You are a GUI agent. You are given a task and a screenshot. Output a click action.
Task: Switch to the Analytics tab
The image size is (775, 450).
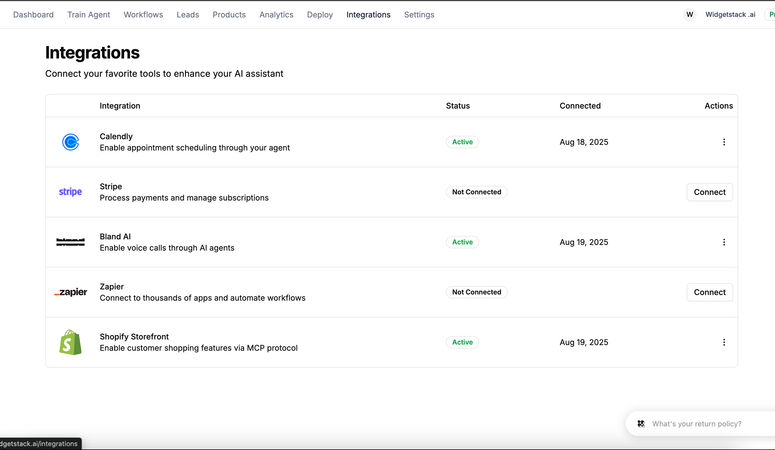click(x=276, y=15)
